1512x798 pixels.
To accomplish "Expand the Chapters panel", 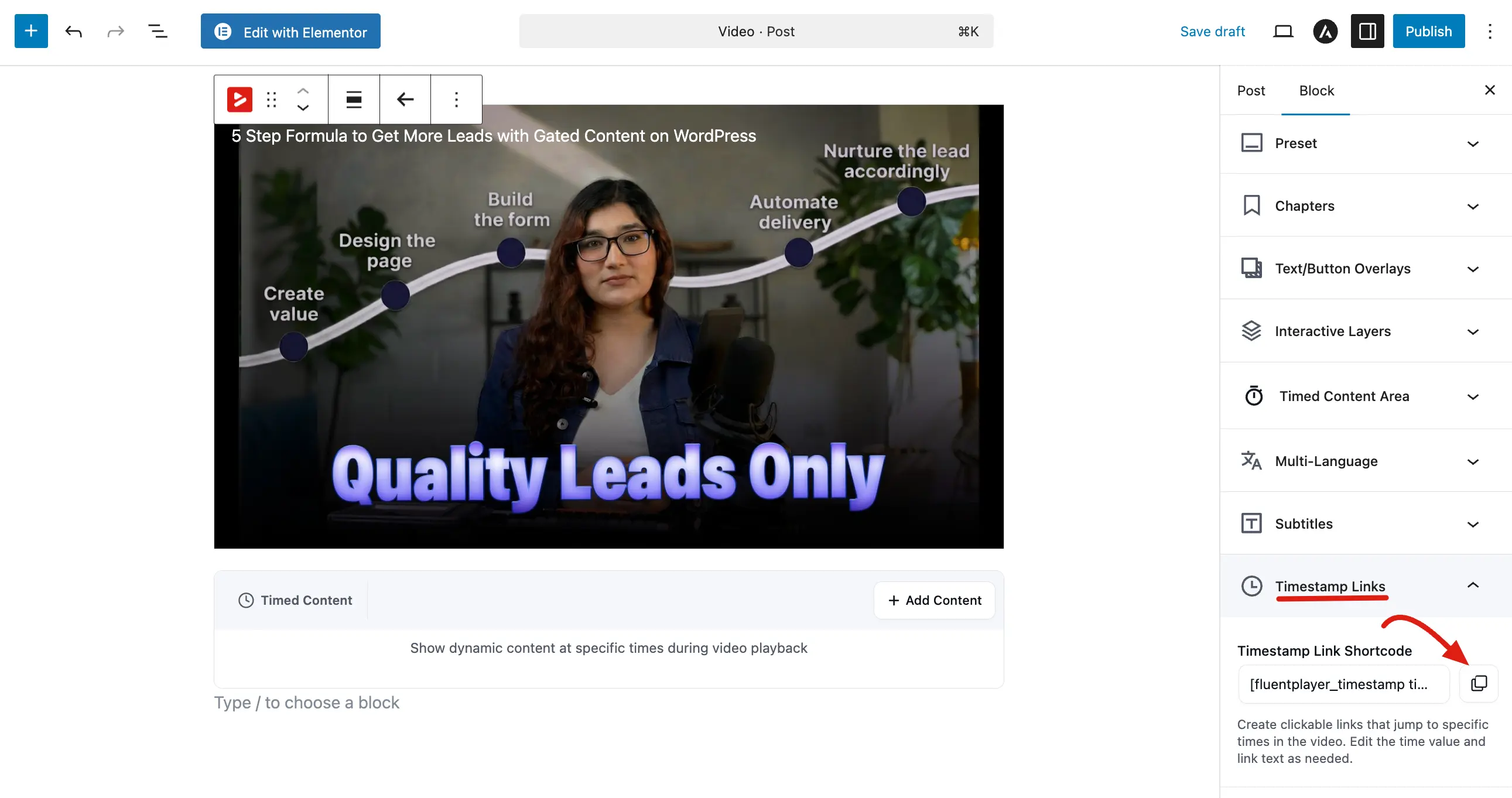I will click(1366, 206).
